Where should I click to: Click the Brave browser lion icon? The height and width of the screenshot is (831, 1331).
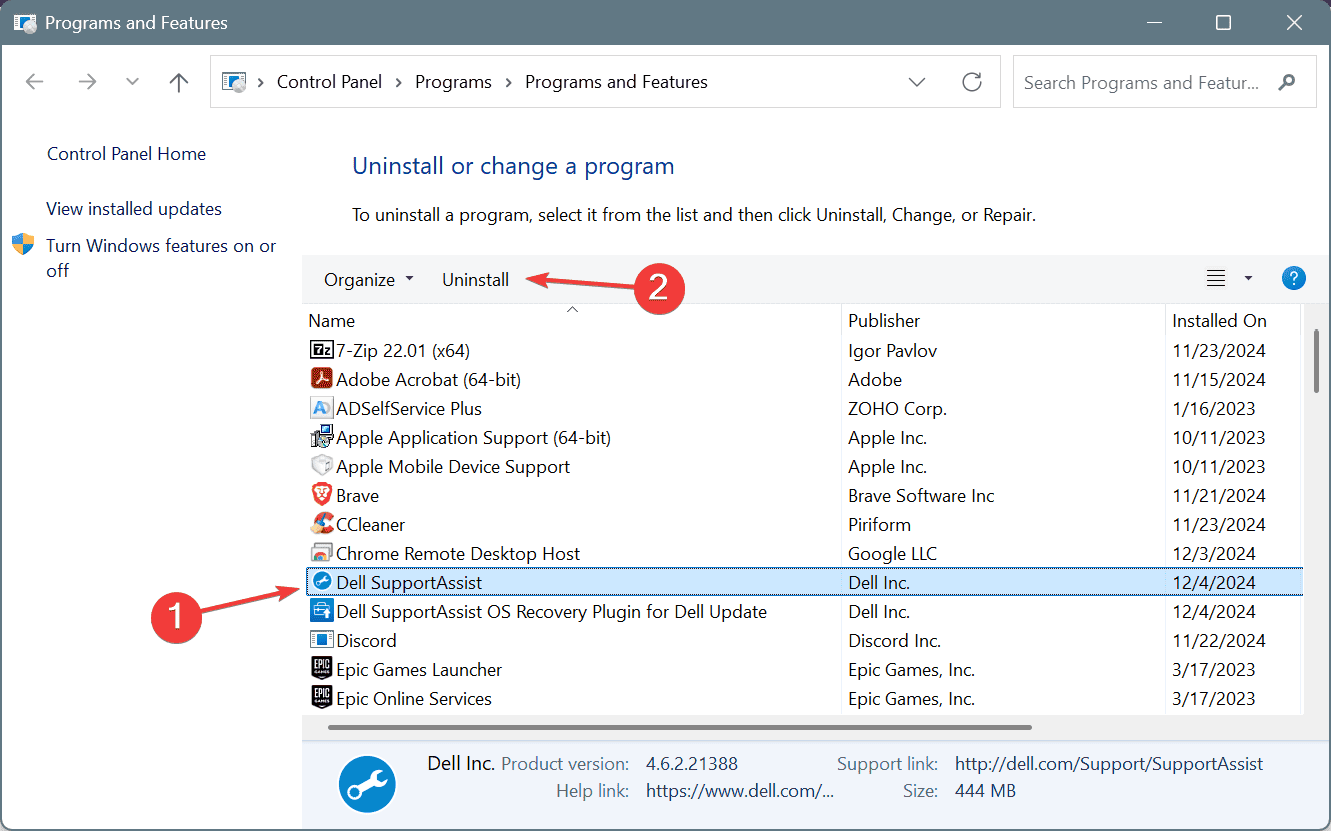point(321,496)
